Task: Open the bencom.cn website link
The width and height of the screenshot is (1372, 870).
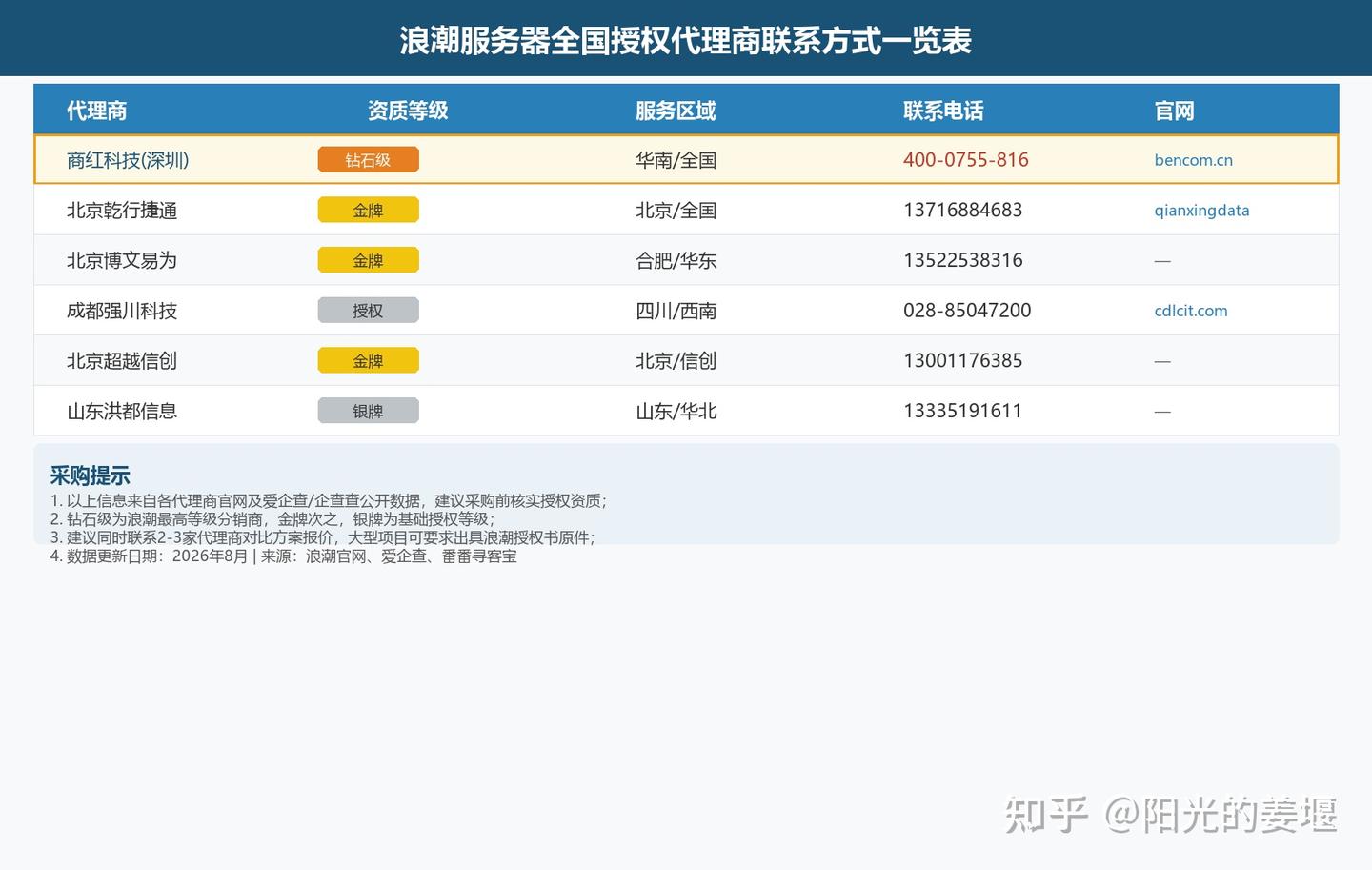Action: pos(1193,160)
